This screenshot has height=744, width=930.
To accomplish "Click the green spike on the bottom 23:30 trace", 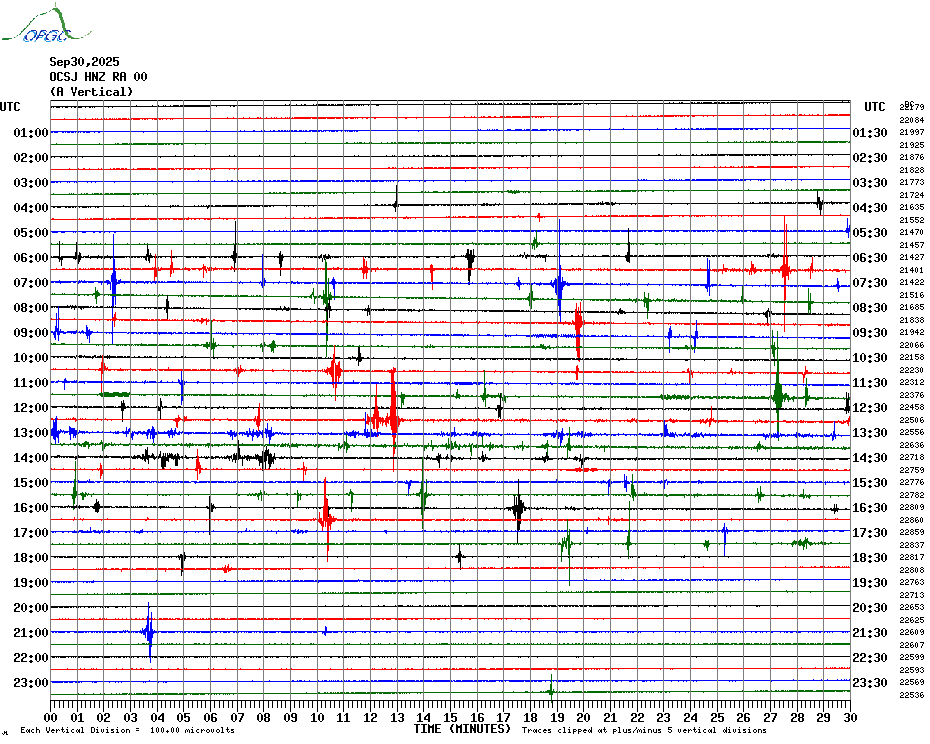I will click(x=551, y=691).
